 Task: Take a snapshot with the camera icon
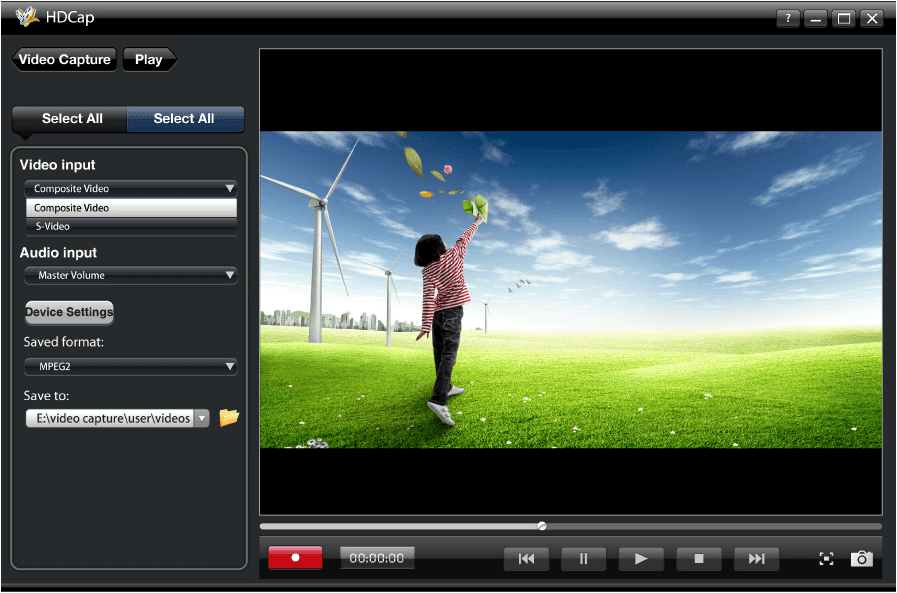(861, 559)
